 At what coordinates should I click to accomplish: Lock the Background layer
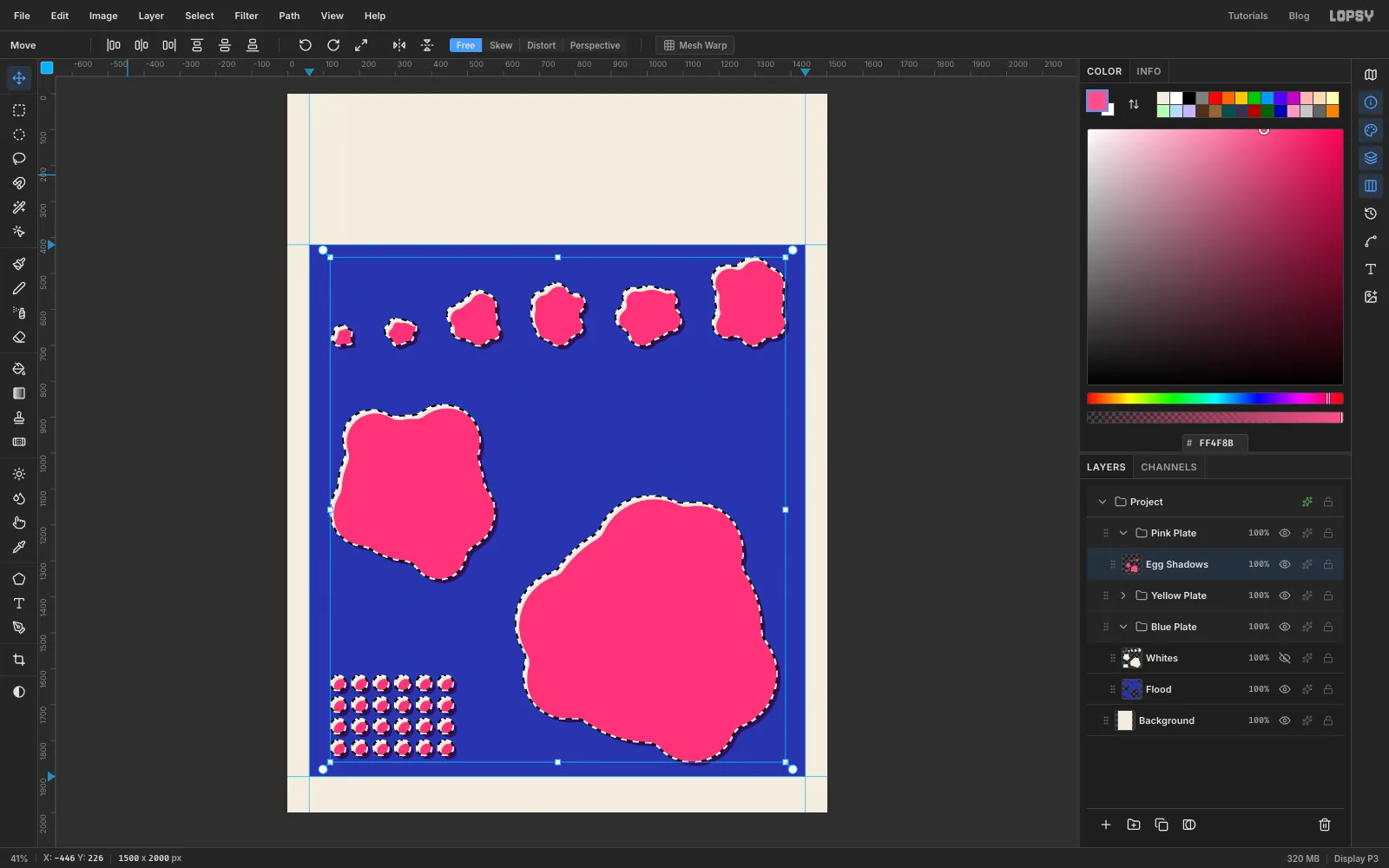(1328, 720)
